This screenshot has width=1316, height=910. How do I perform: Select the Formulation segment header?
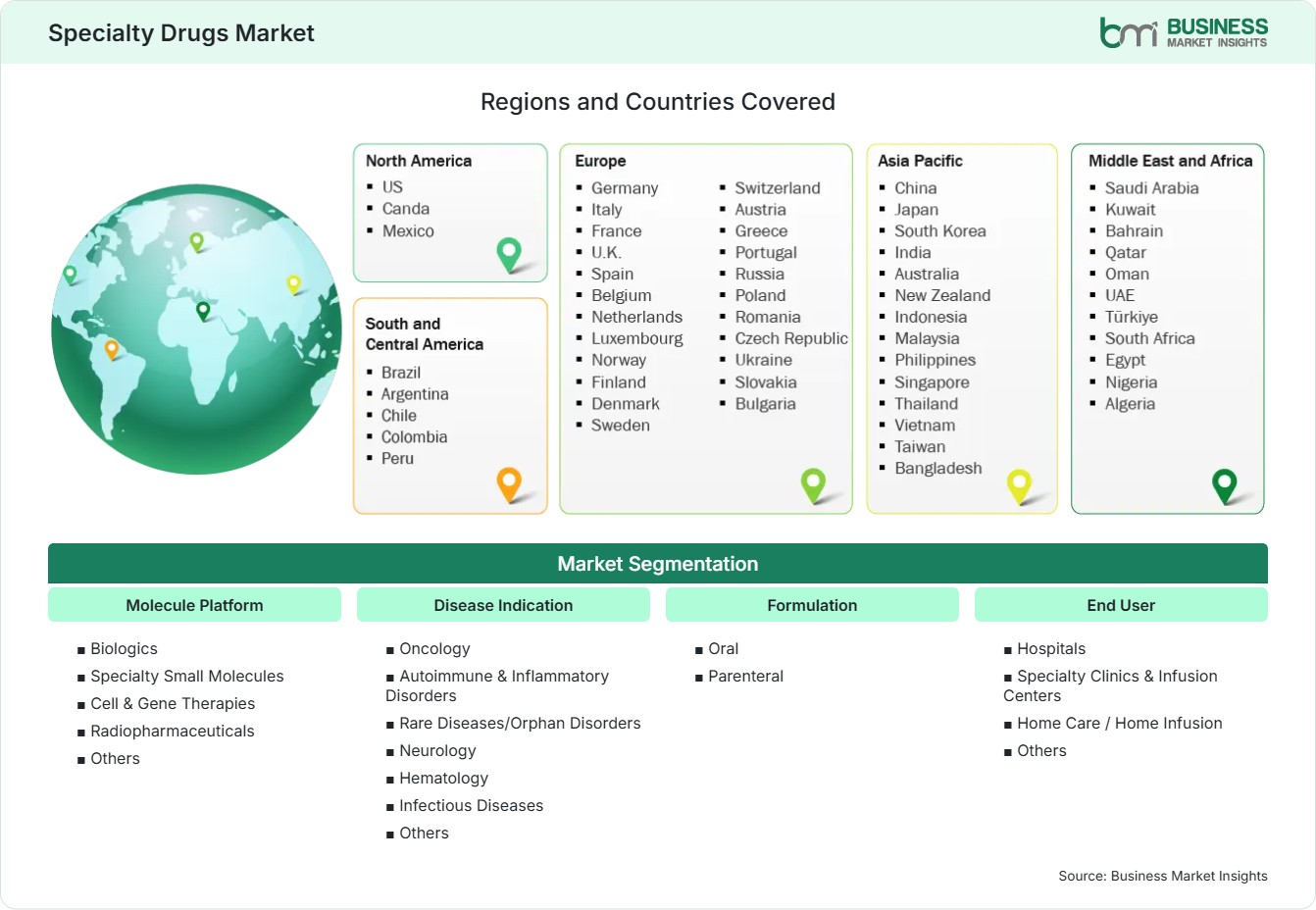tap(812, 605)
